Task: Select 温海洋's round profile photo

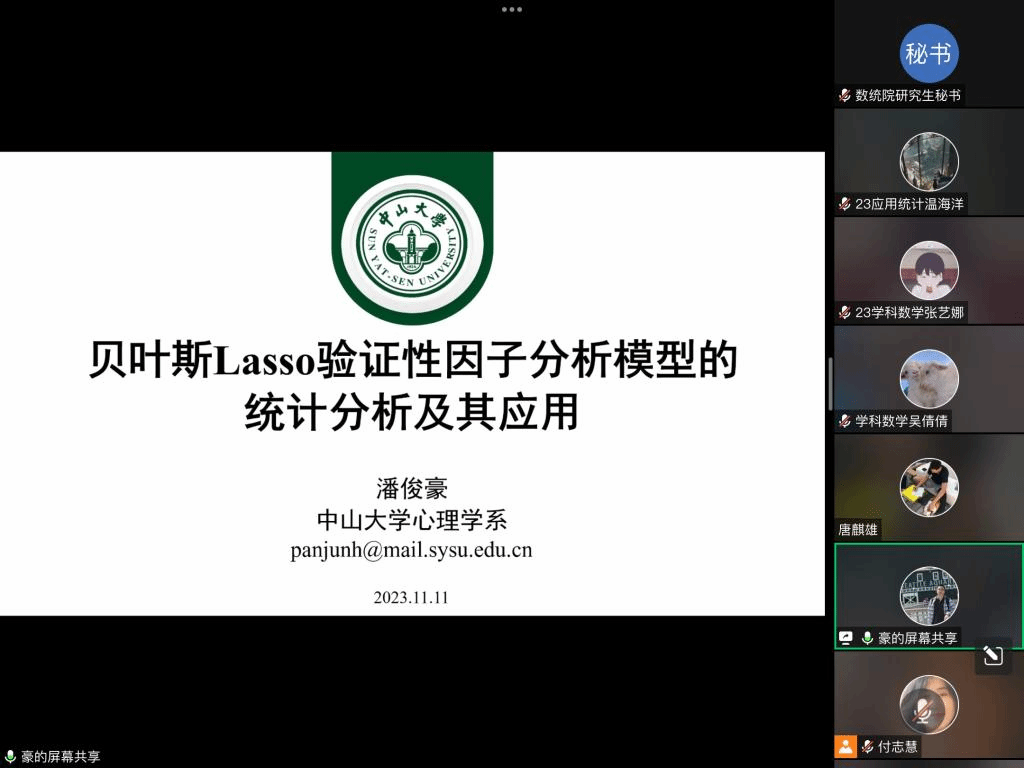Action: 928,162
